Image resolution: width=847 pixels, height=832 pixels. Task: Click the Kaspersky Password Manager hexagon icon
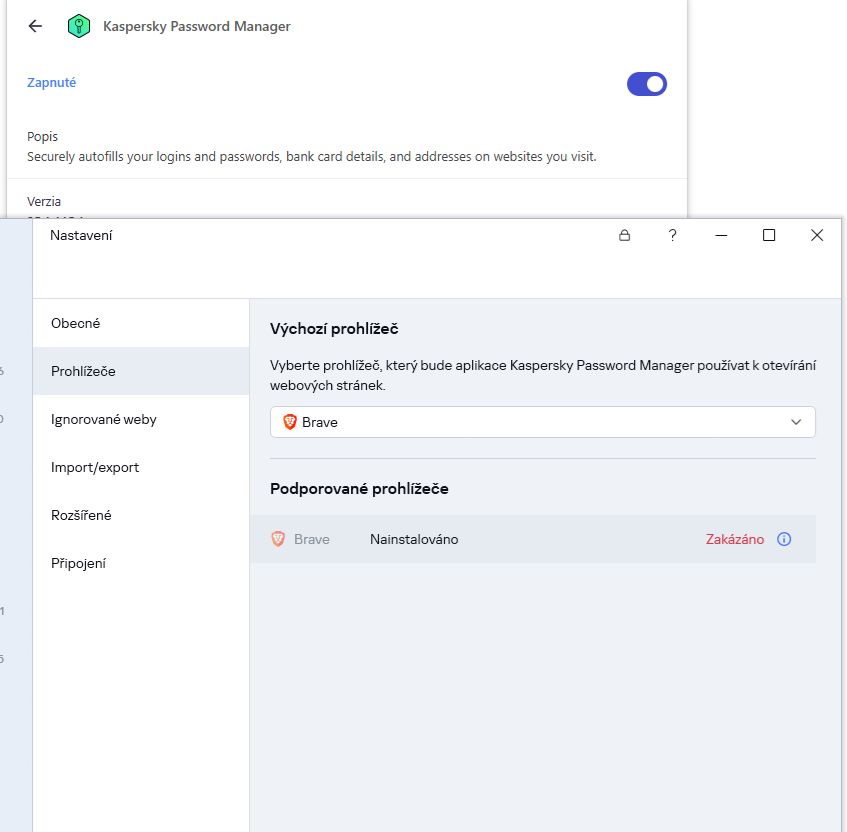click(79, 26)
